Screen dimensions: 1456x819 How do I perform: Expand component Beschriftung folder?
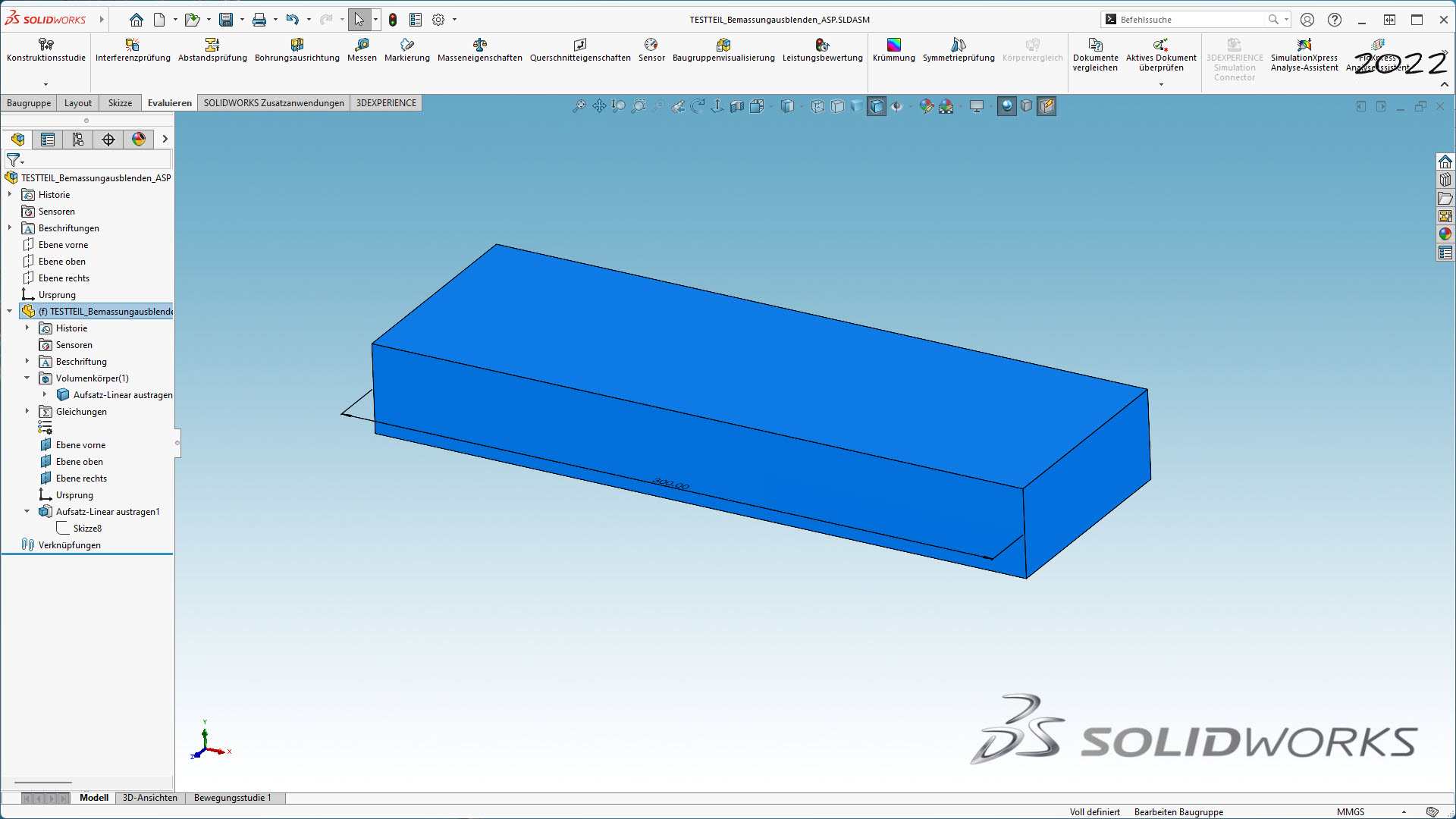click(27, 362)
